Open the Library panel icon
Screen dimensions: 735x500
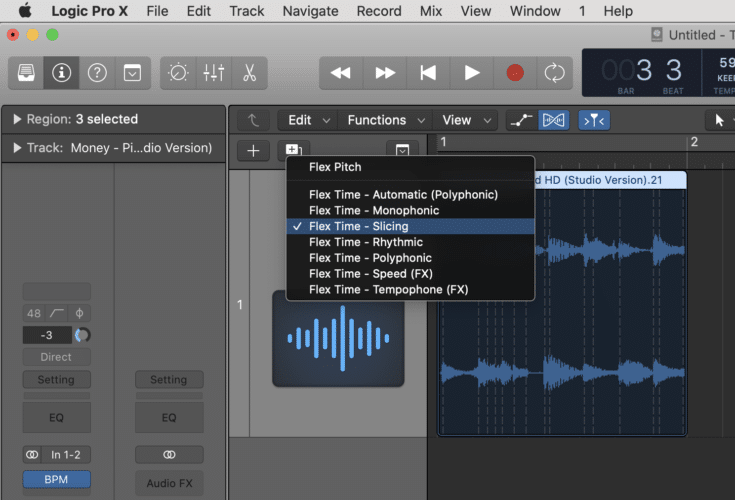(x=26, y=73)
